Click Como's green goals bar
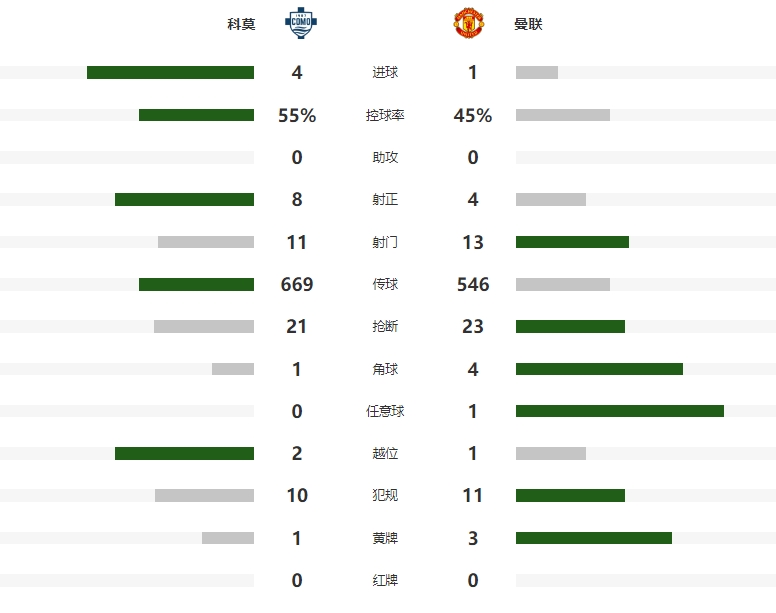The height and width of the screenshot is (613, 776). [170, 72]
